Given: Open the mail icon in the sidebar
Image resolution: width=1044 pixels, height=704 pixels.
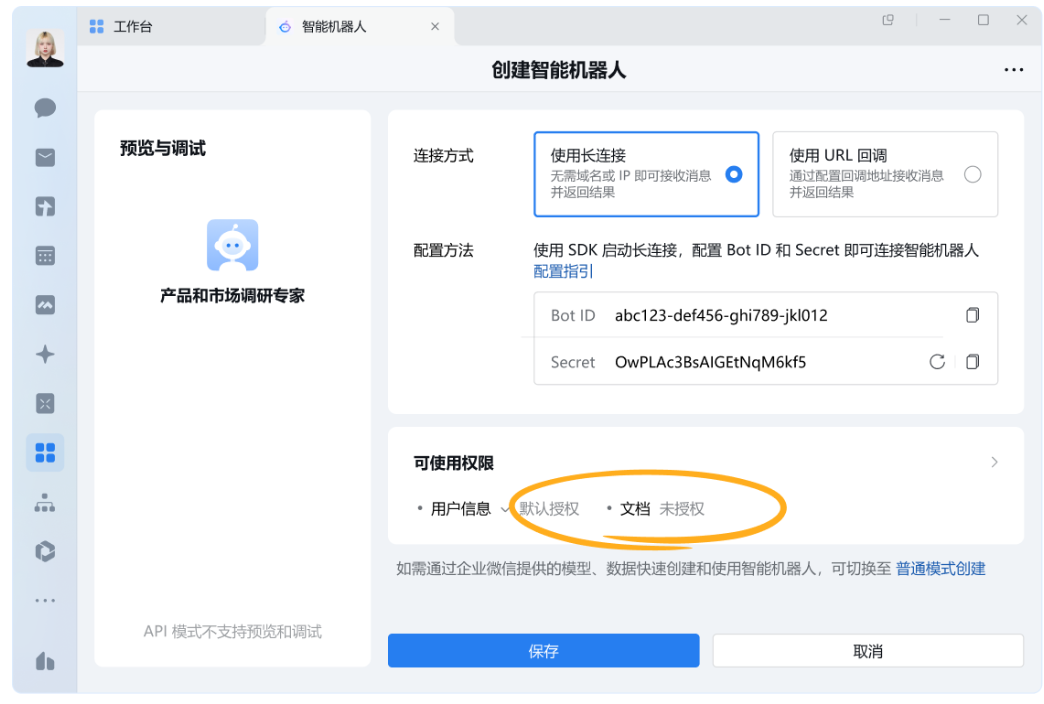Looking at the screenshot, I should click(44, 157).
